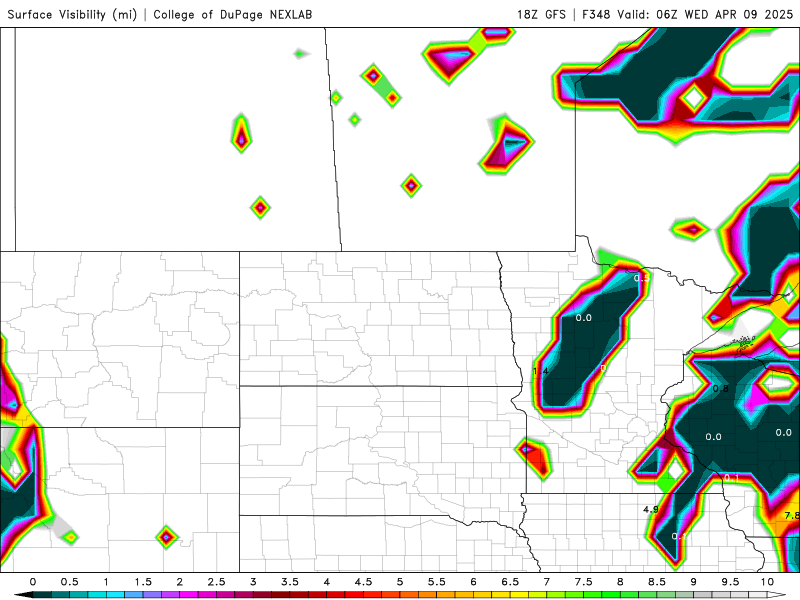The height and width of the screenshot is (600, 800).
Task: Click the '6' label on color scale
Action: pyautogui.click(x=473, y=582)
